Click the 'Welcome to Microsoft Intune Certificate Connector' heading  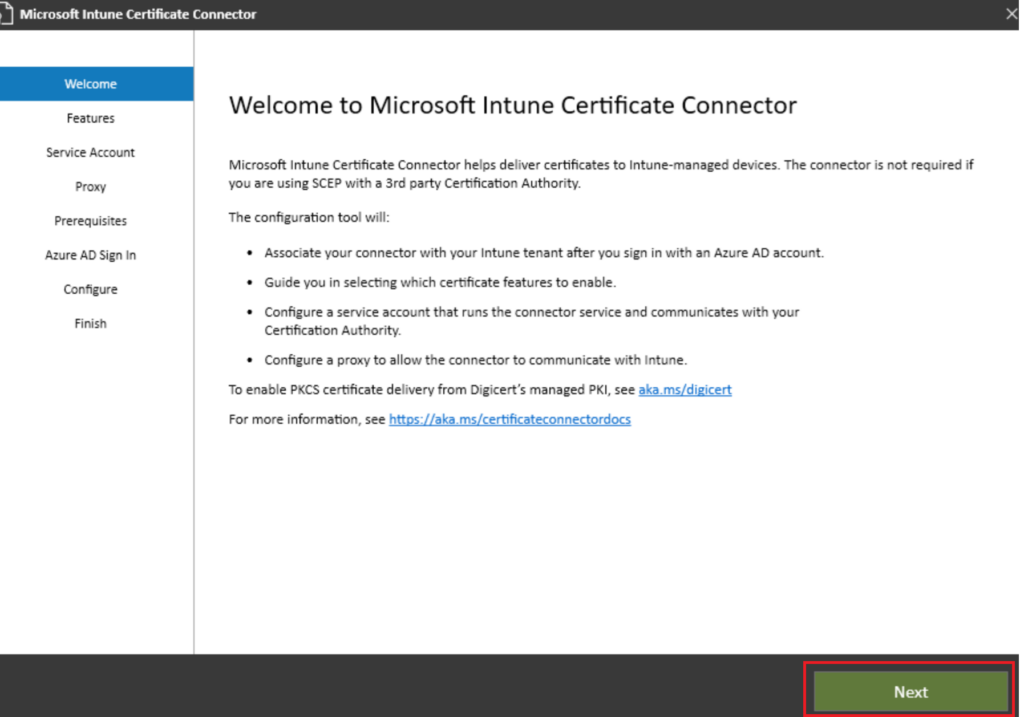pos(513,105)
